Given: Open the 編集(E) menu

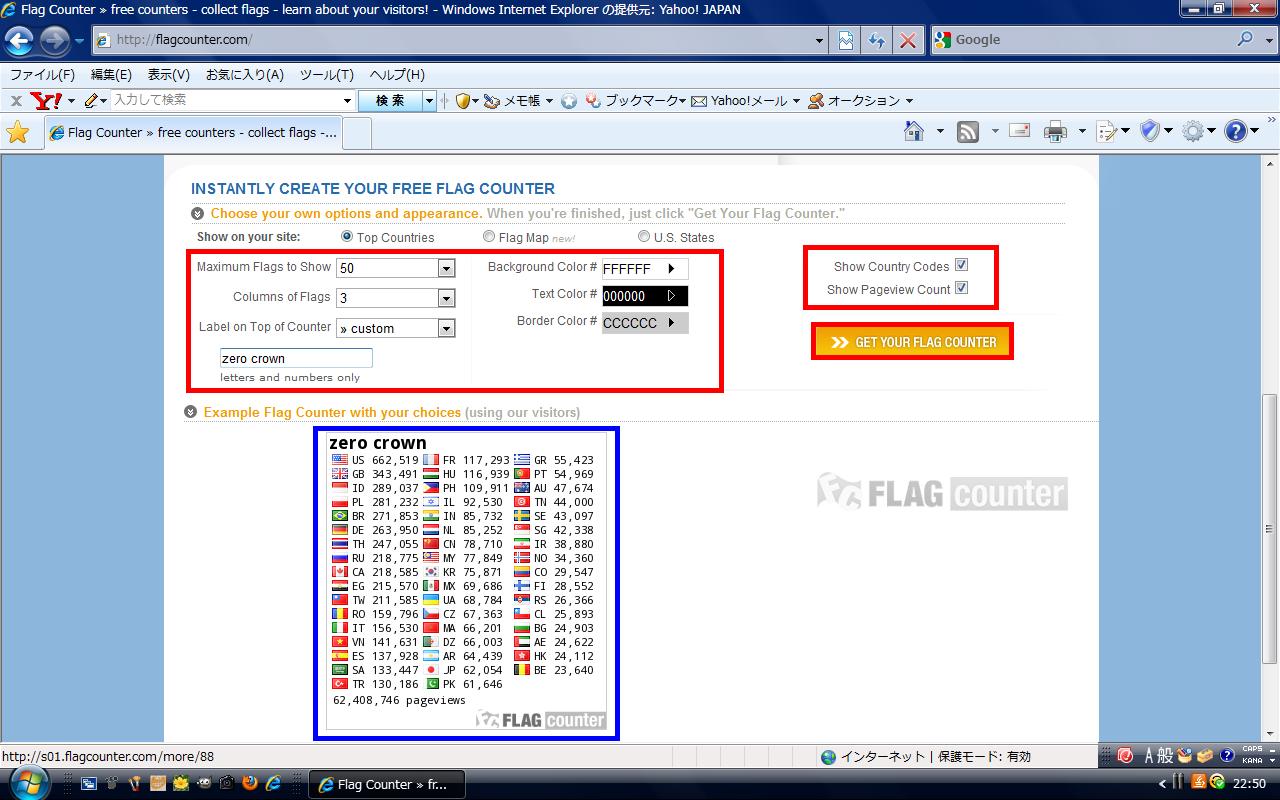Looking at the screenshot, I should click(111, 75).
